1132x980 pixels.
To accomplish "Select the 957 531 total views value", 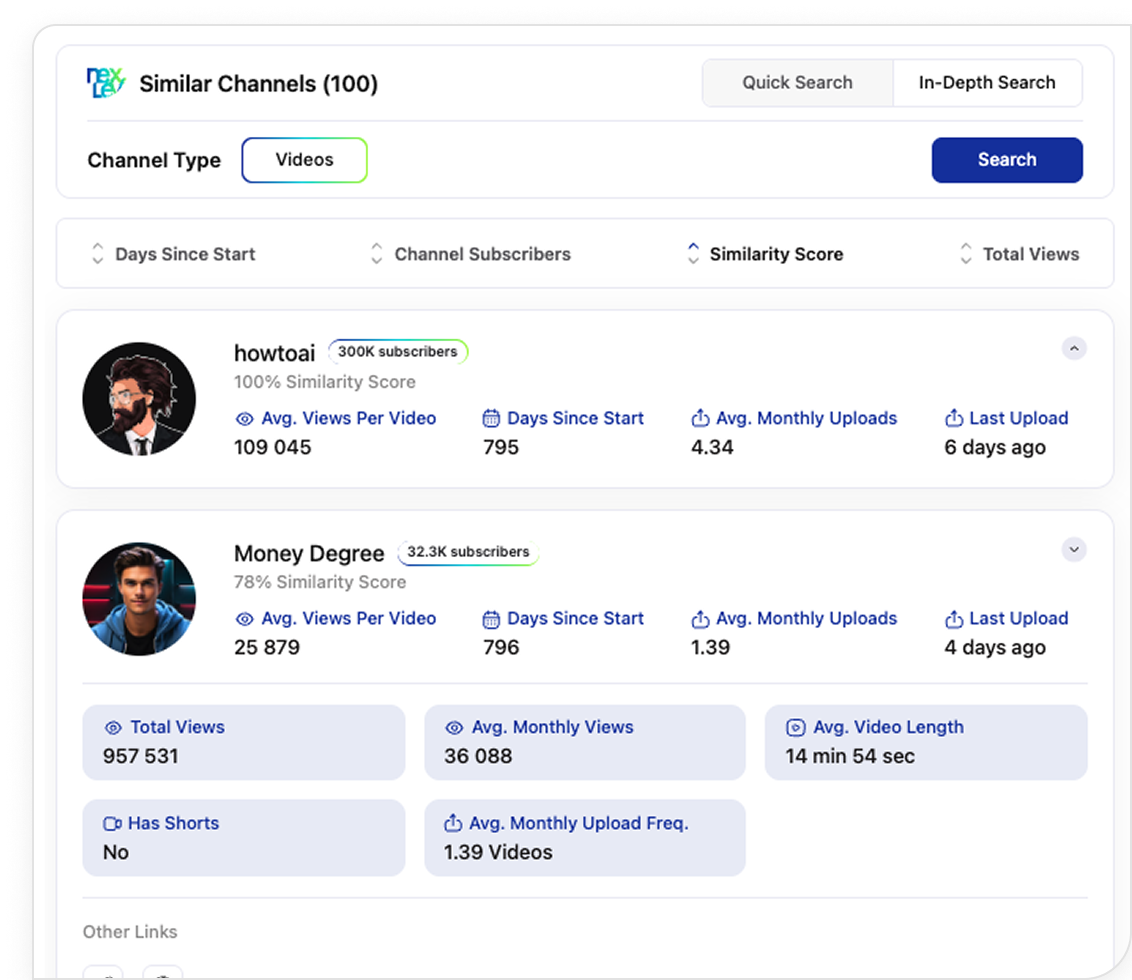I will (141, 756).
